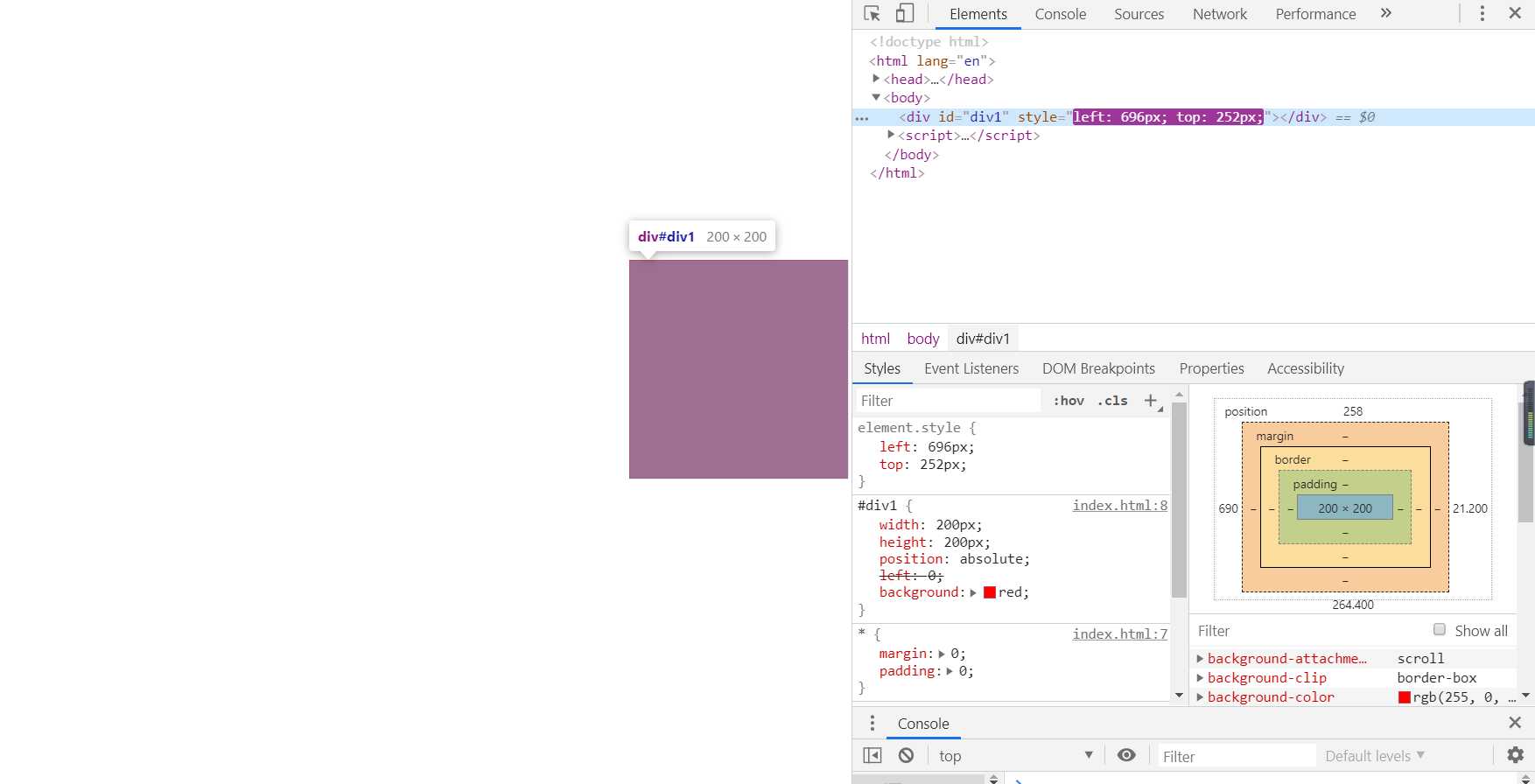Select div#div1 in the breadcrumb
The width and height of the screenshot is (1535, 784).
tap(983, 339)
